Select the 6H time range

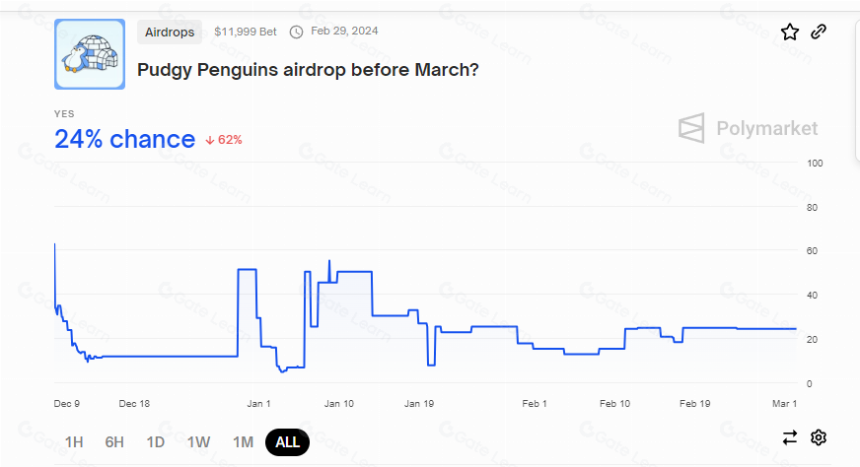click(115, 442)
